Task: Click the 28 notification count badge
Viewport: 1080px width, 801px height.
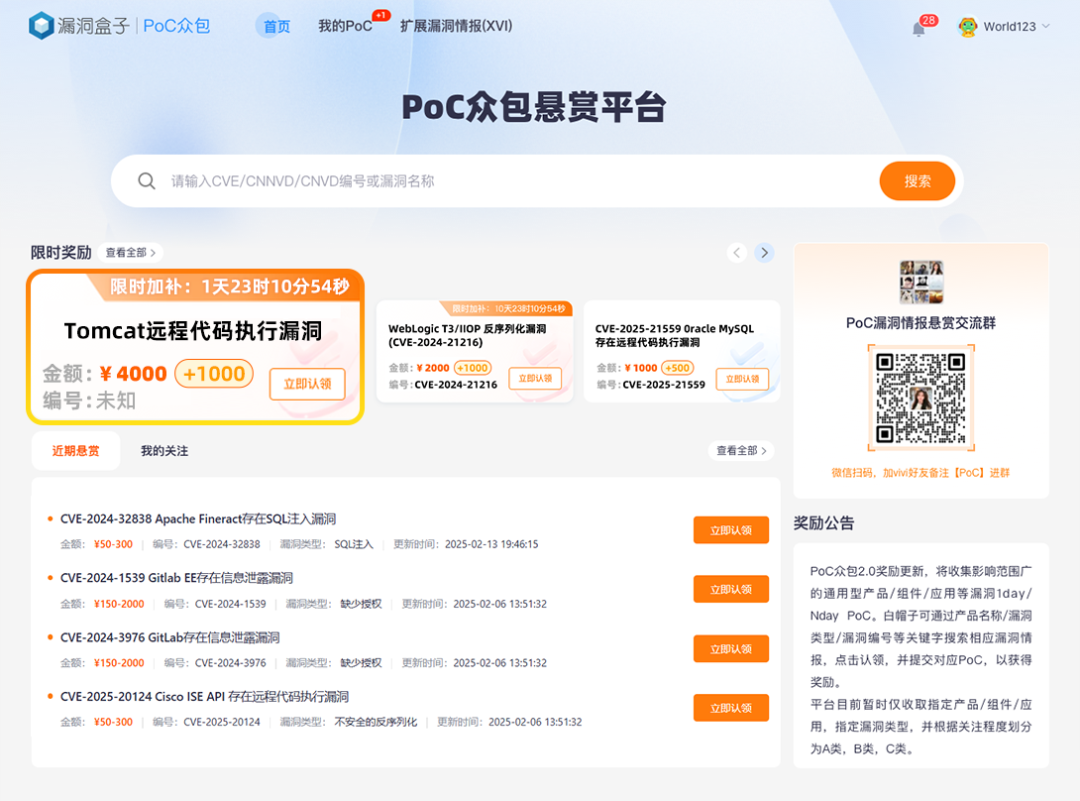Action: click(929, 20)
